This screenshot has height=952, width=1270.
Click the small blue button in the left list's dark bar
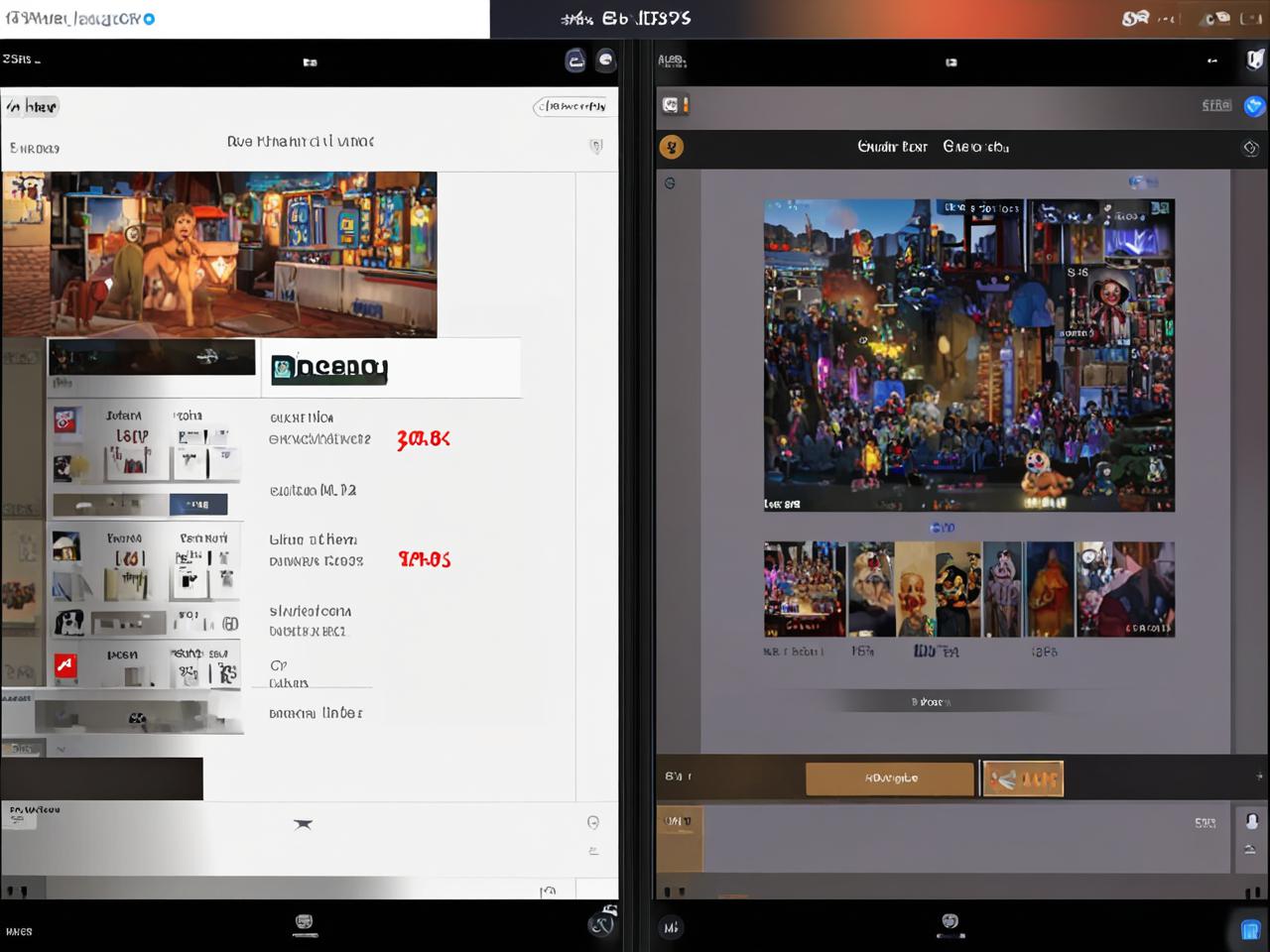coord(198,505)
